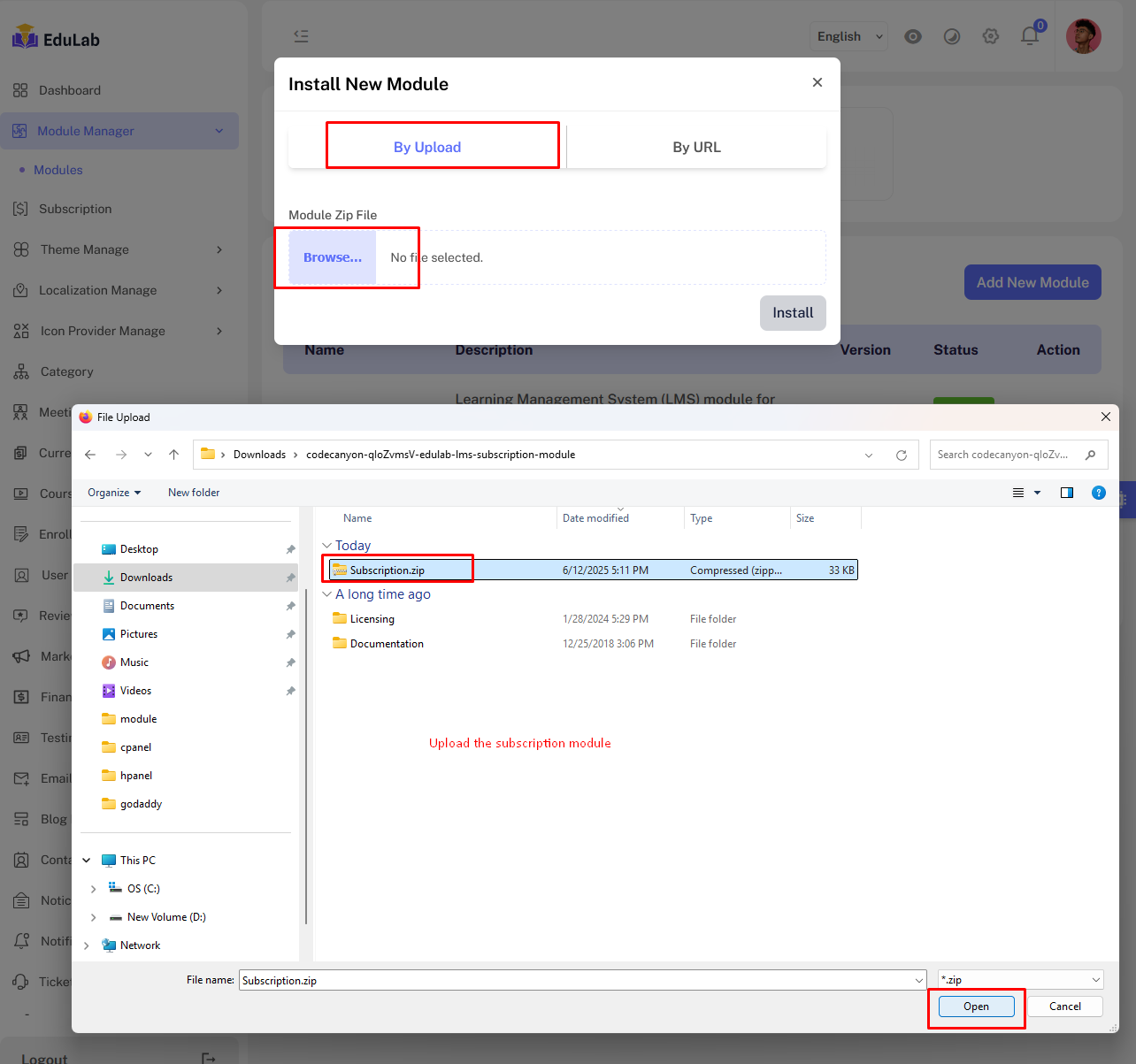The height and width of the screenshot is (1064, 1136).
Task: Open the settings gear in the top bar
Action: (991, 36)
